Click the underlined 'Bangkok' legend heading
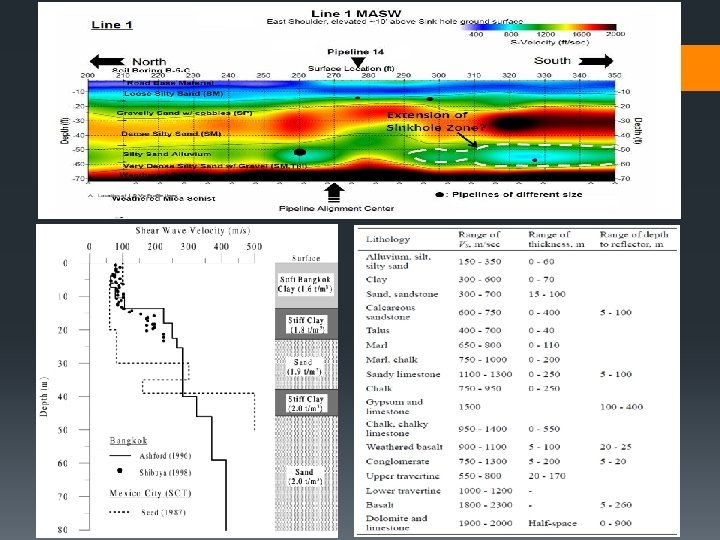The height and width of the screenshot is (540, 720). coord(128,441)
